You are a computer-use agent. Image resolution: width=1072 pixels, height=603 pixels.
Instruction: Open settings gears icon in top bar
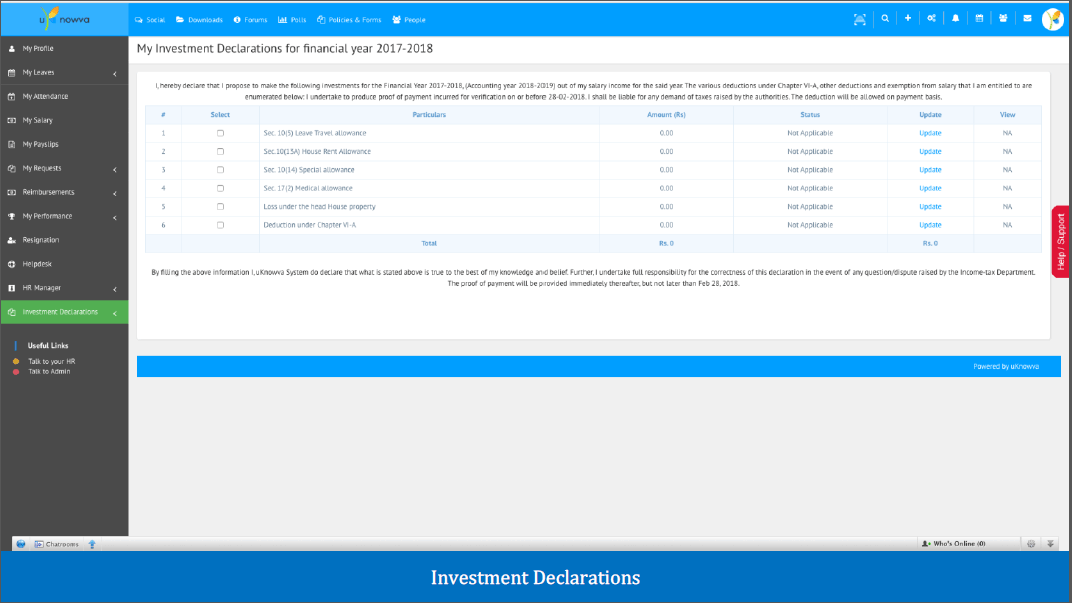pyautogui.click(x=931, y=18)
